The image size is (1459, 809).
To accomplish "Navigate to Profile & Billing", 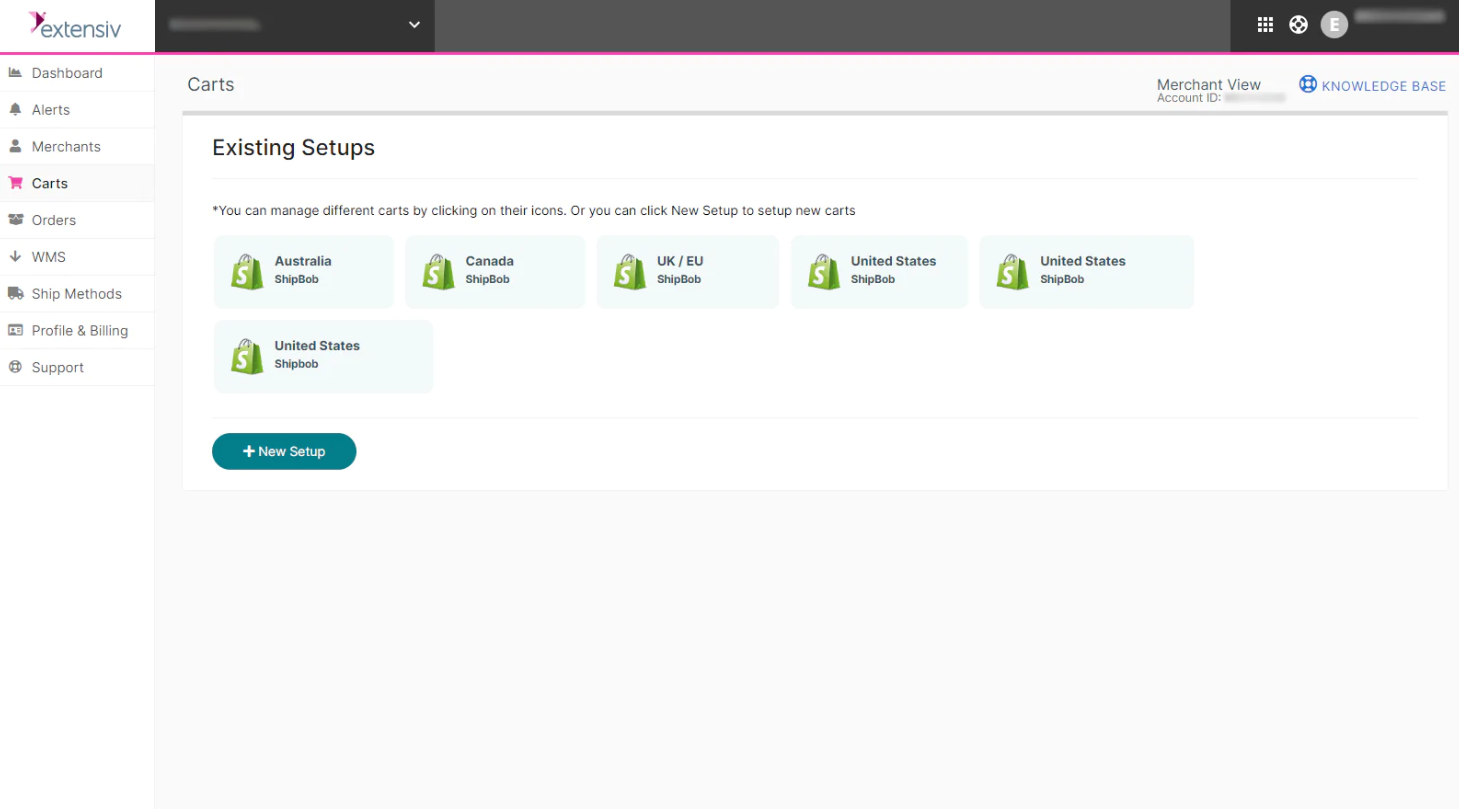I will coord(80,330).
